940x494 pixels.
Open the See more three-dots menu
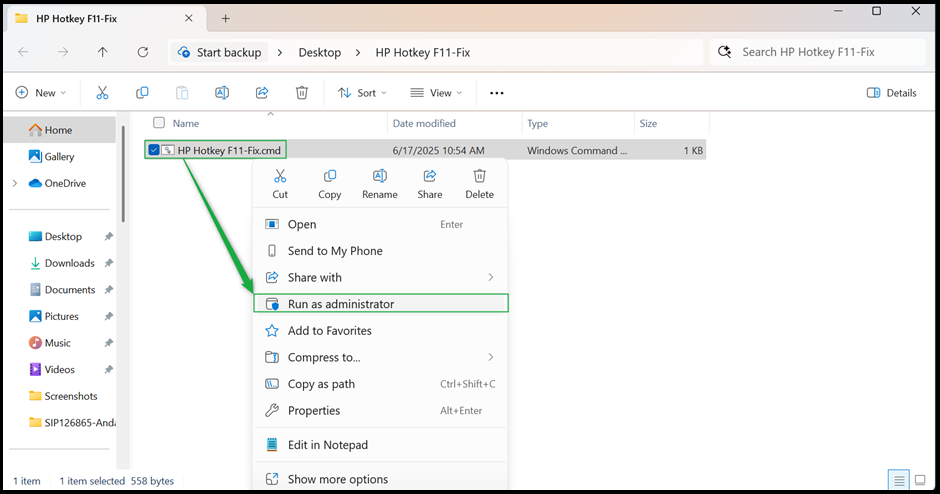(497, 93)
